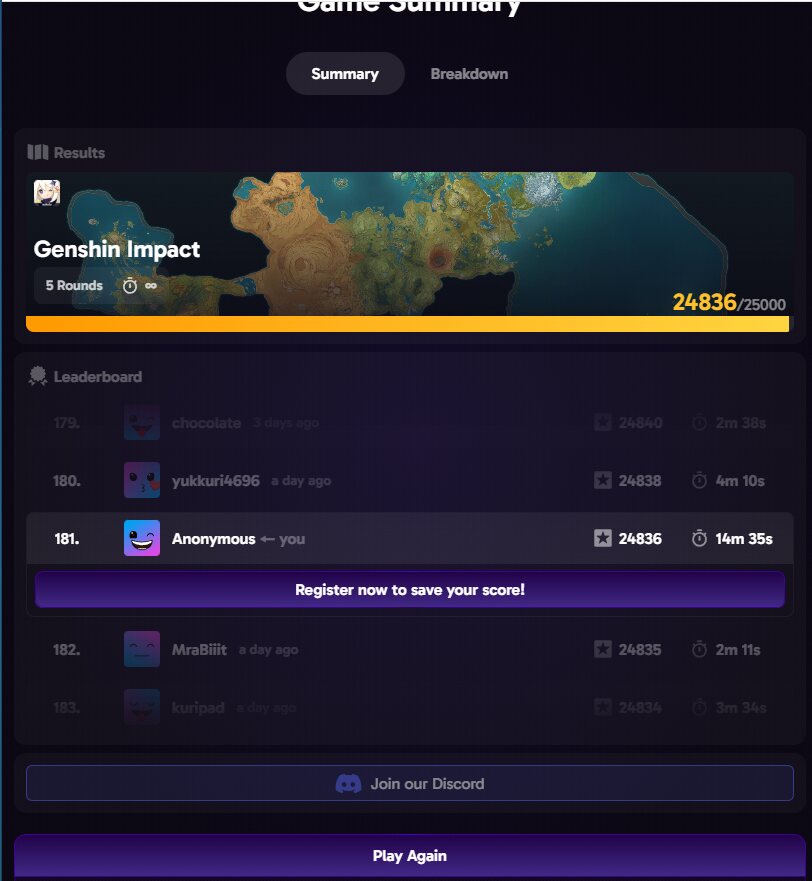Click Register now to save your score
This screenshot has width=812, height=881.
(x=410, y=589)
